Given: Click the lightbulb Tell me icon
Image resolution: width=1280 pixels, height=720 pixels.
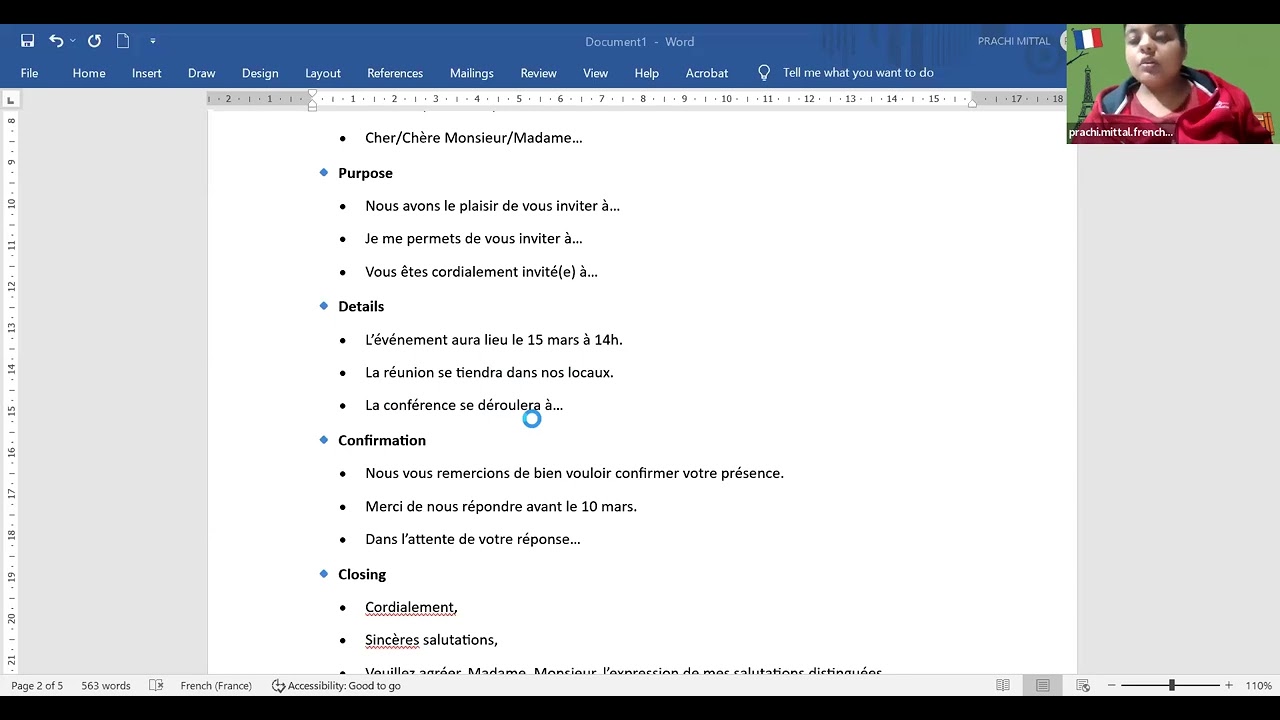Looking at the screenshot, I should (764, 73).
